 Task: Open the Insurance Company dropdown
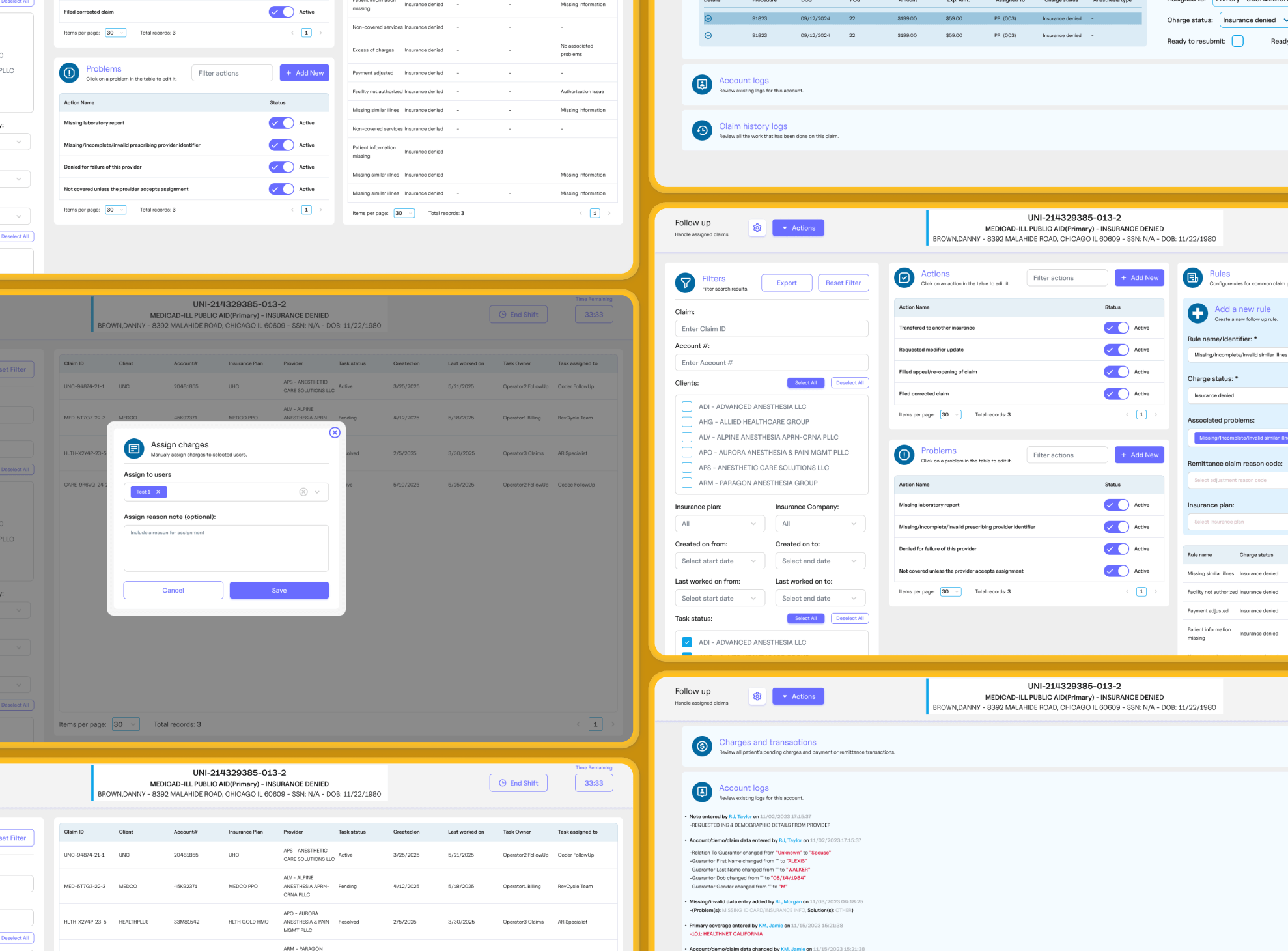[x=820, y=524]
